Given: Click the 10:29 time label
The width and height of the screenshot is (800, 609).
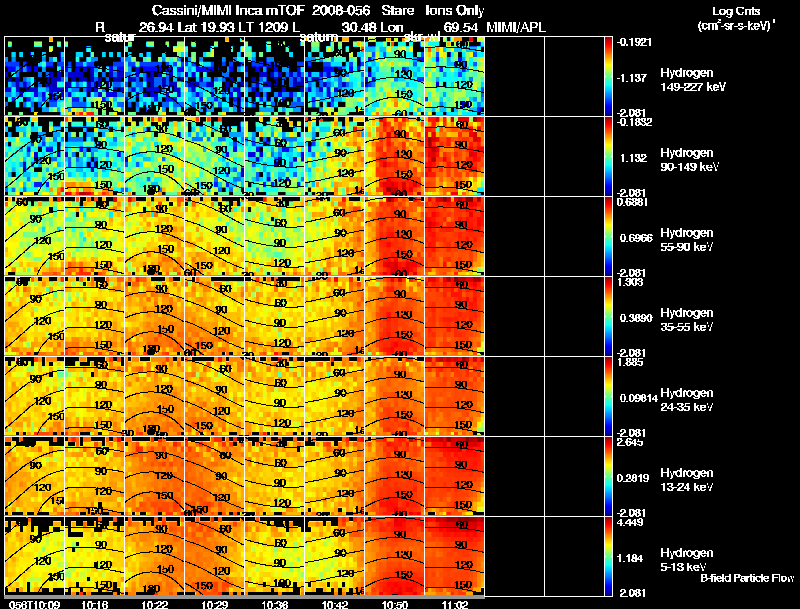Looking at the screenshot, I should 214,604.
